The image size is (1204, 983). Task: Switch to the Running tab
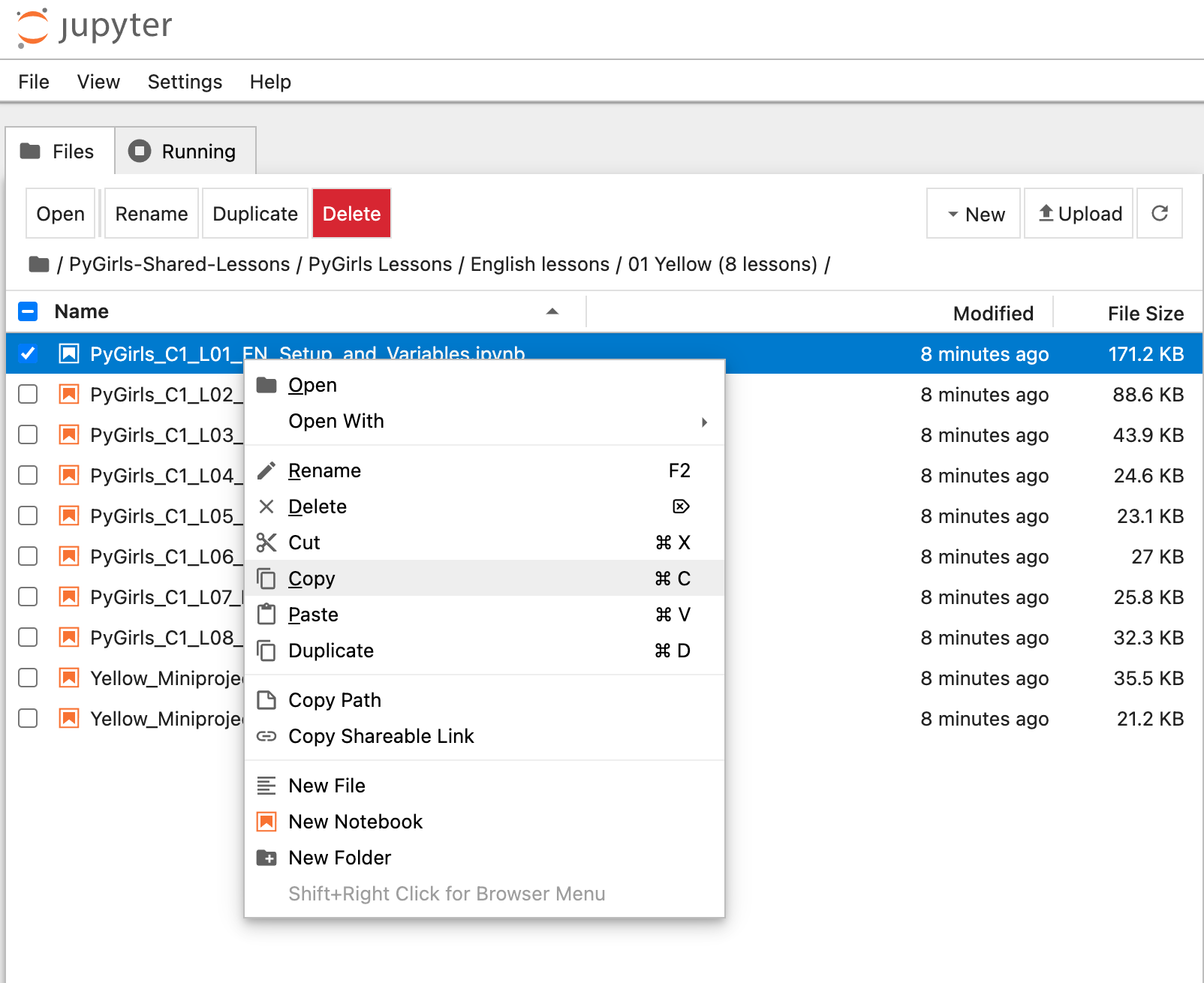click(x=185, y=151)
